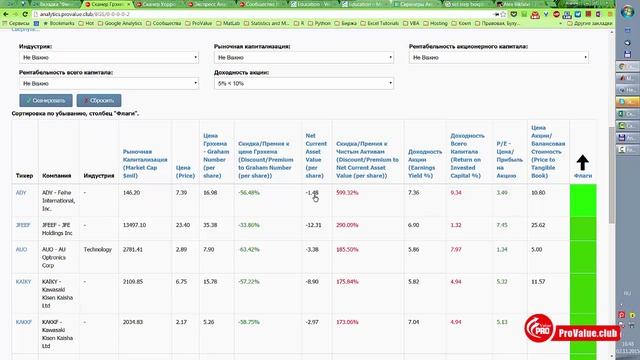
Task: Sort by the Цена Грэхема Graham Number header
Action: pyautogui.click(x=216, y=156)
